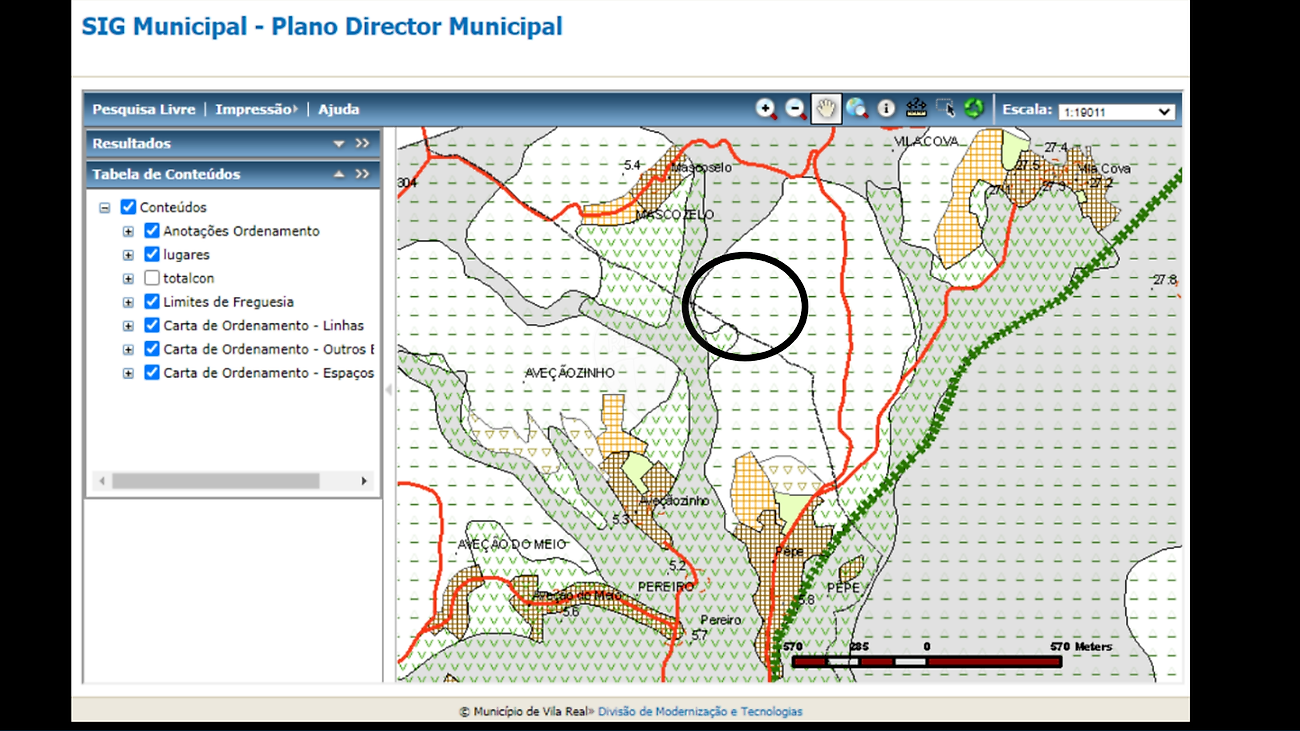The image size is (1300, 731).
Task: Select Limites de Freguesia layer label
Action: [228, 302]
